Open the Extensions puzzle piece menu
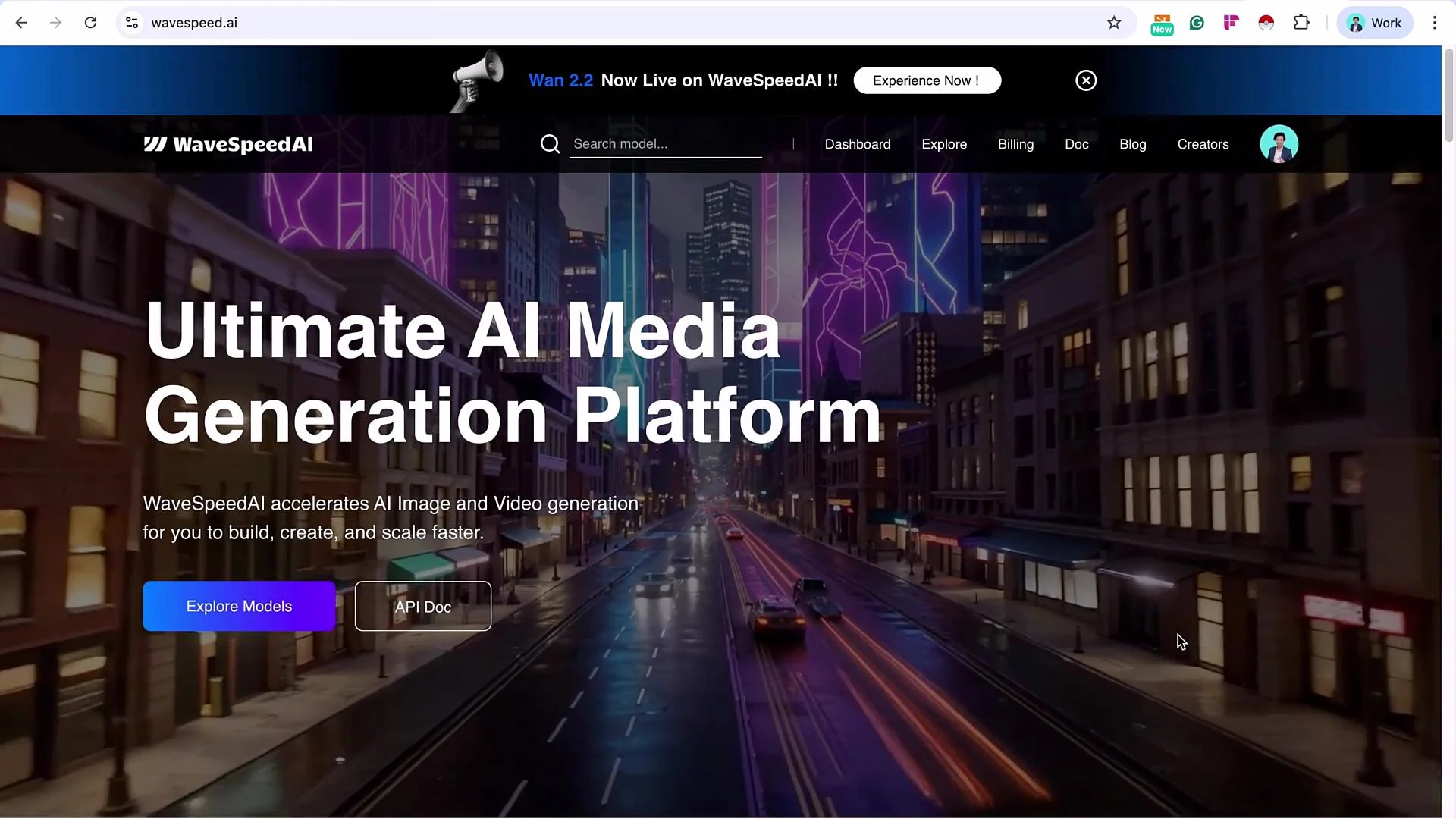This screenshot has height=819, width=1456. click(1301, 23)
